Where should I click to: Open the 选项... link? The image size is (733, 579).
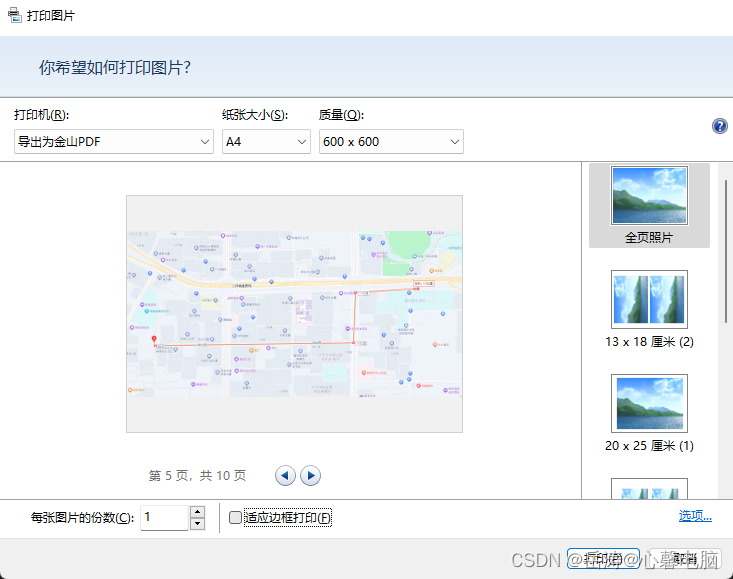click(x=695, y=516)
